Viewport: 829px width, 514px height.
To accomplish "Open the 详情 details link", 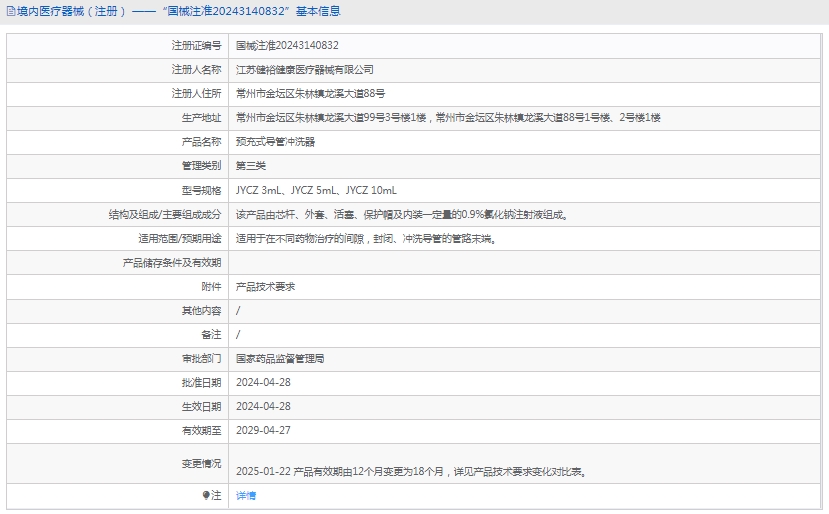I will pyautogui.click(x=246, y=495).
